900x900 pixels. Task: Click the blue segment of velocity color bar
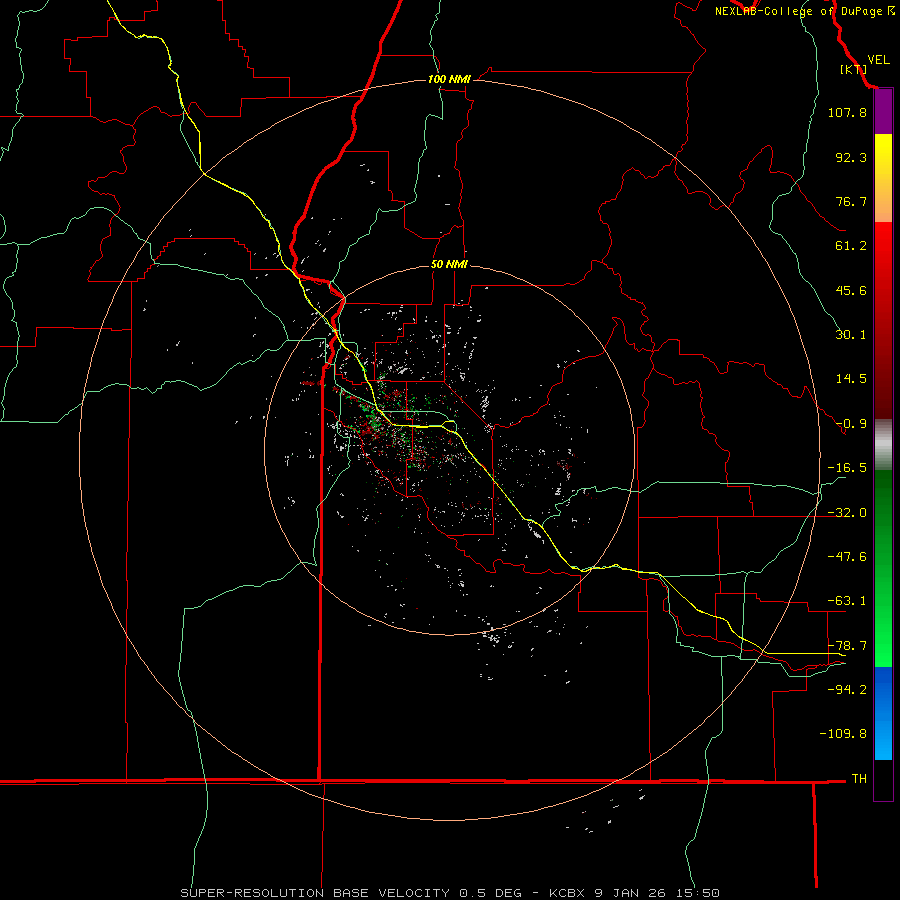(883, 713)
